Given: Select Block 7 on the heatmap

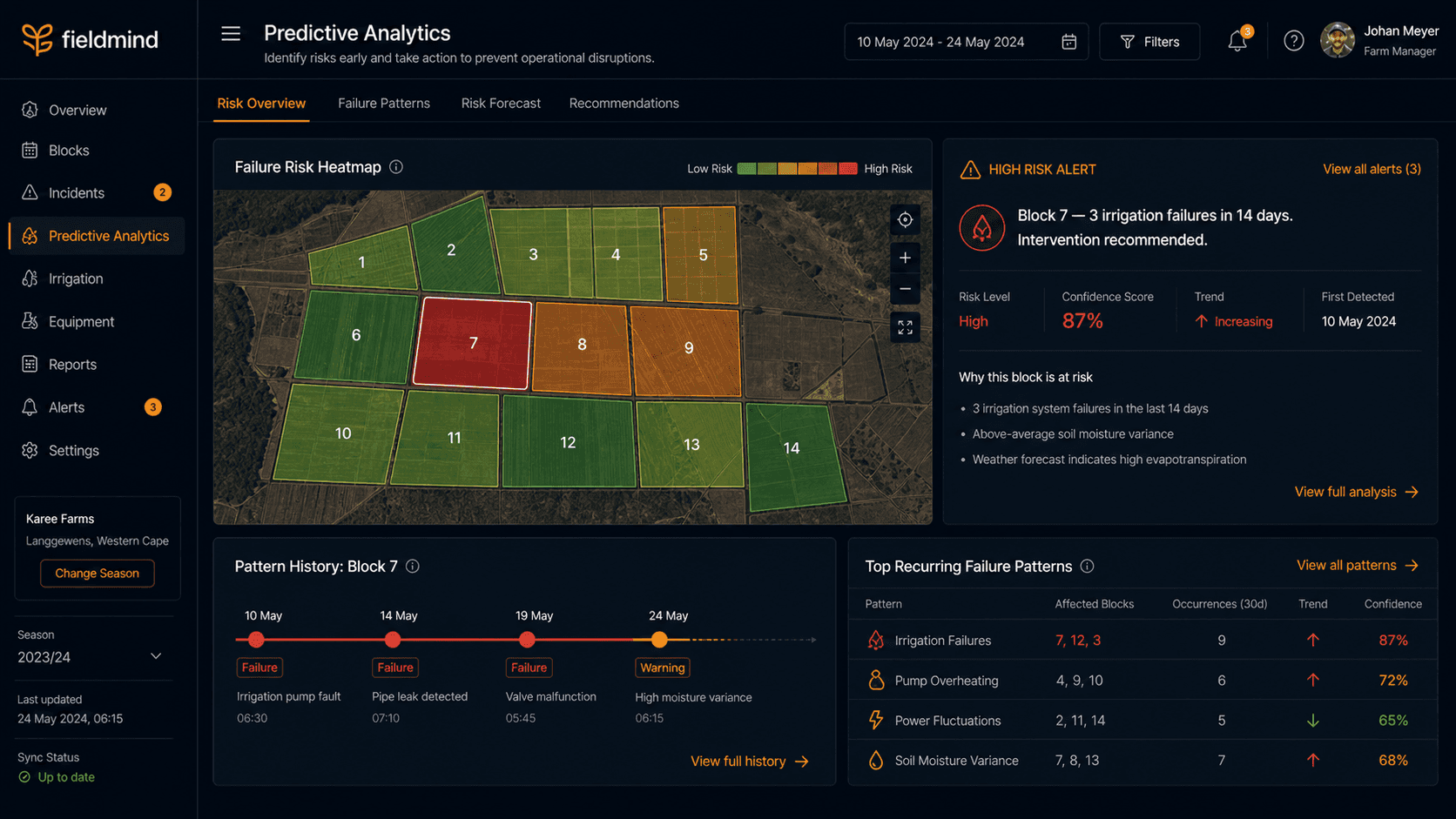Looking at the screenshot, I should [x=473, y=344].
